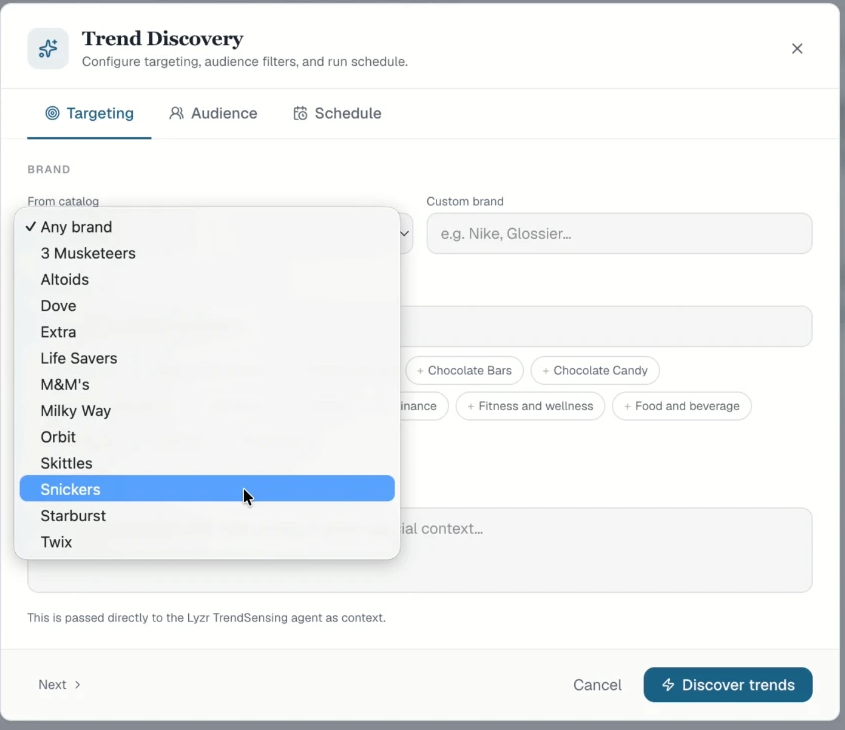Viewport: 845px width, 730px height.
Task: Click the Discover trends button
Action: [x=728, y=685]
